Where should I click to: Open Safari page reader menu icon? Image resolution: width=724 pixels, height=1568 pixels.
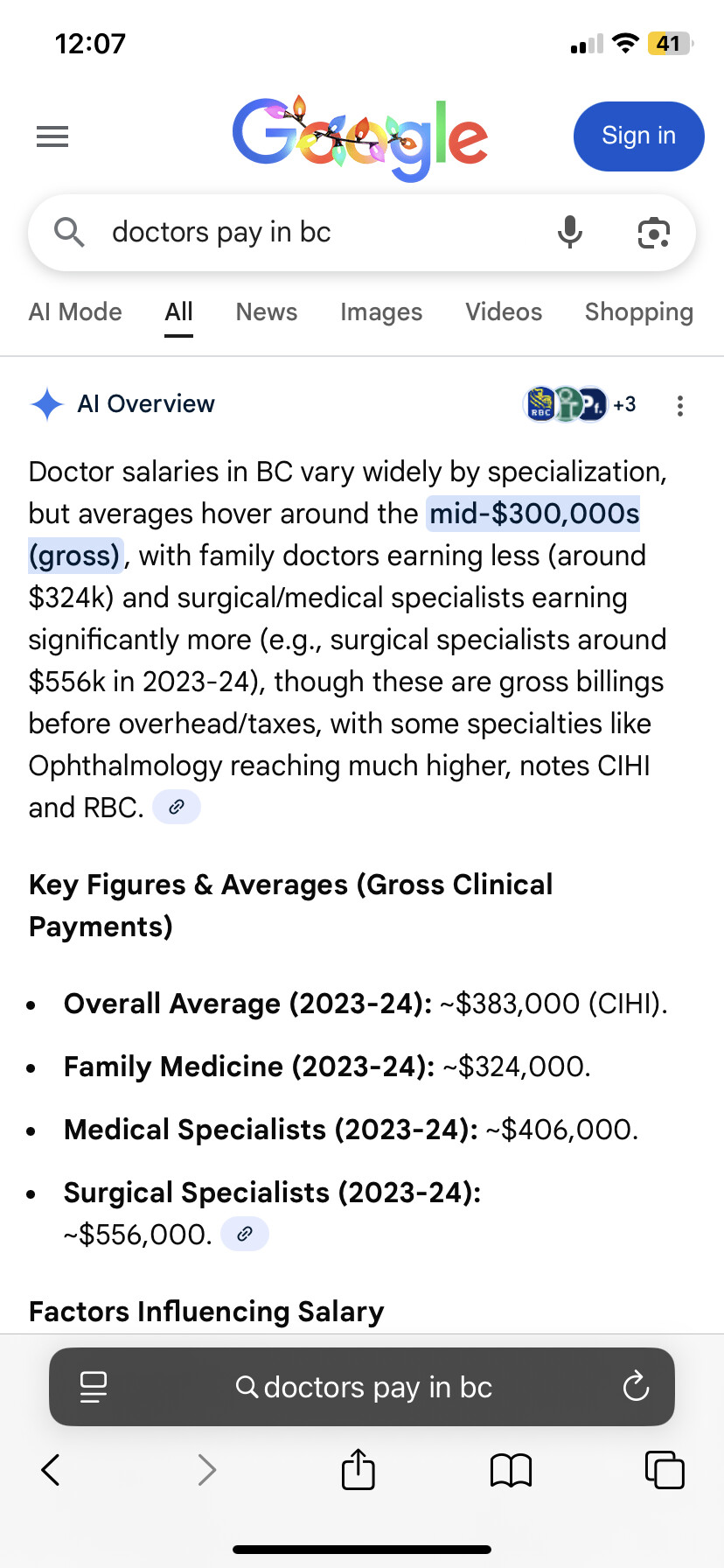click(x=94, y=1387)
